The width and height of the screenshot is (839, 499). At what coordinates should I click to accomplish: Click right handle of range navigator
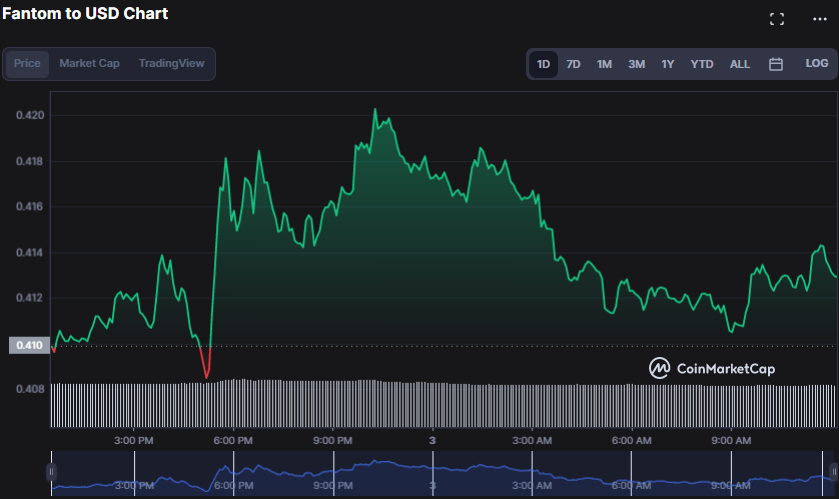(x=834, y=472)
